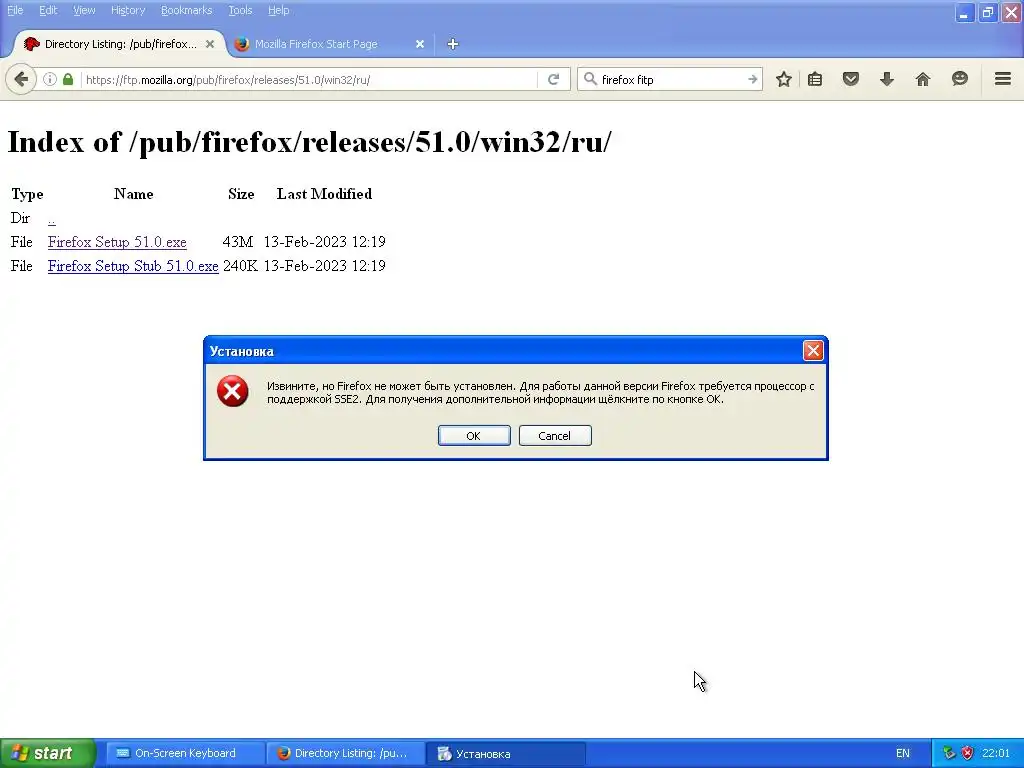Show bookmarks list icon
This screenshot has width=1024, height=768.
tap(814, 79)
